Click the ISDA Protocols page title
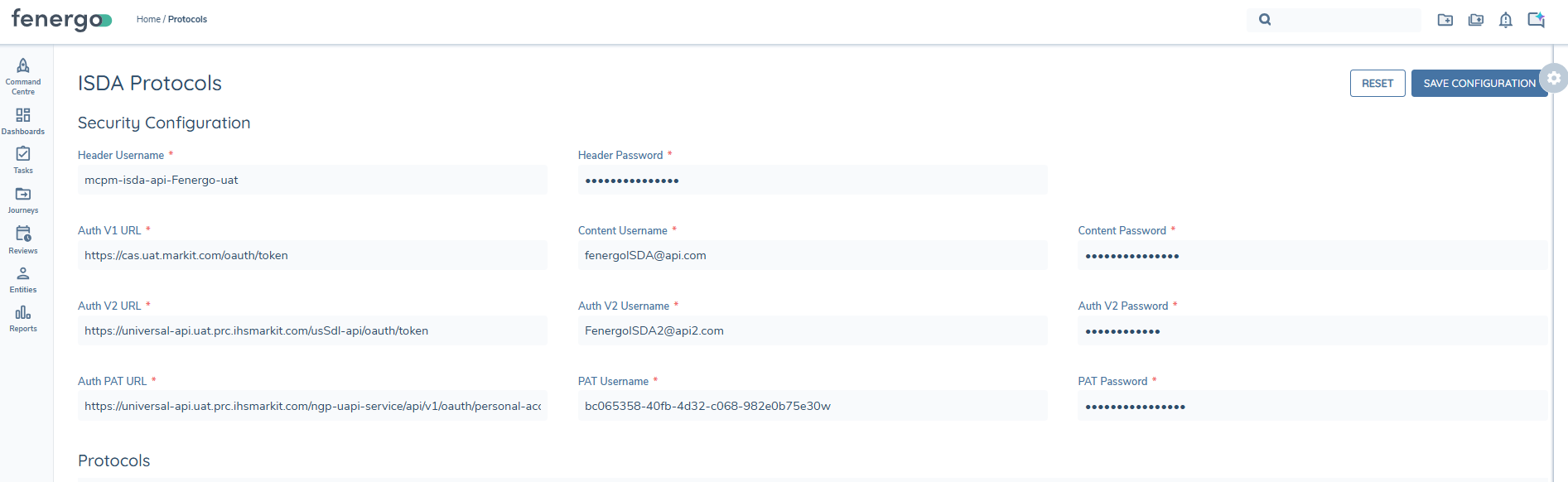Viewport: 1568px width, 482px height. 150,83
